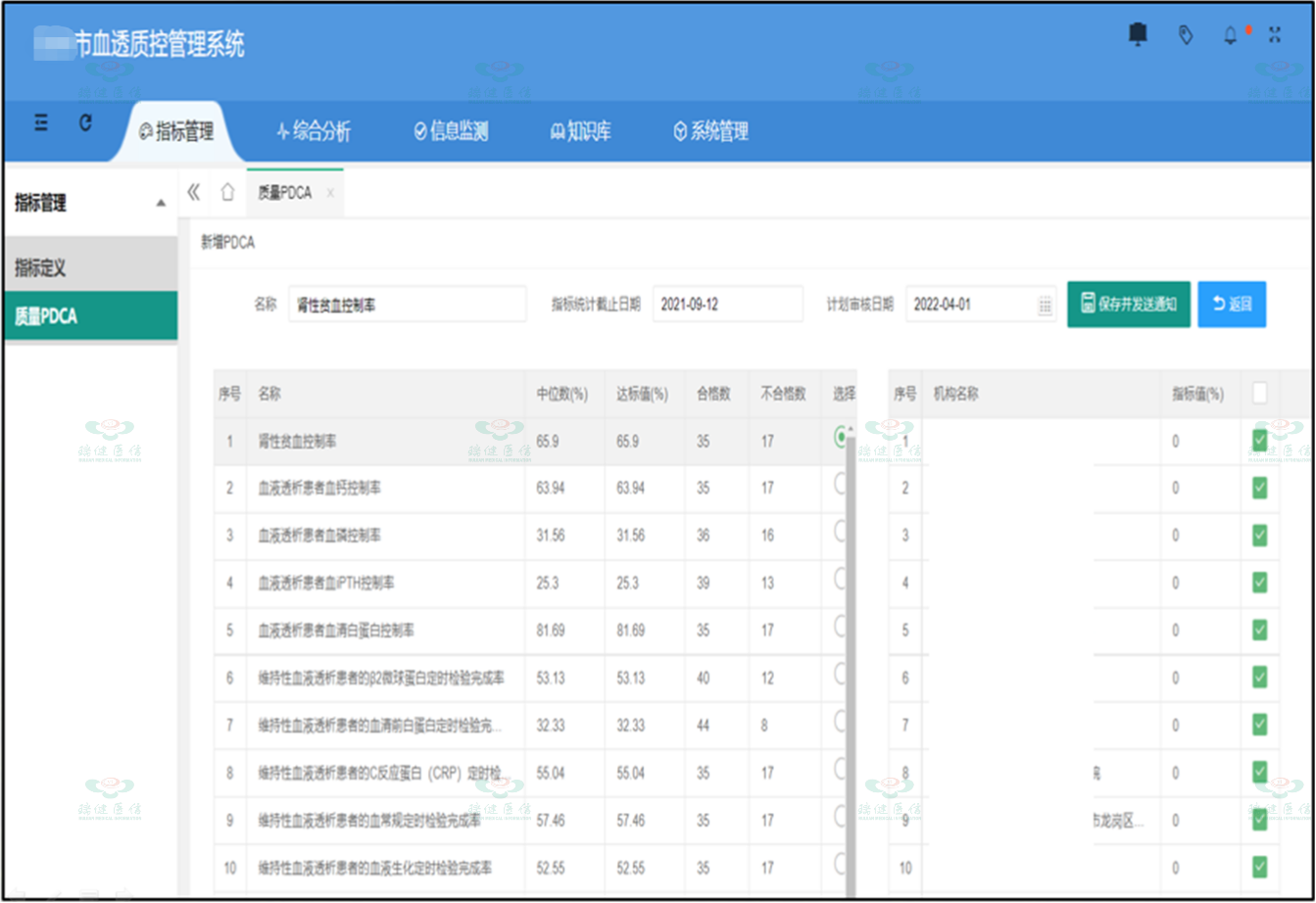The image size is (1316, 903).
Task: Focus the 名称 input field
Action: point(408,305)
